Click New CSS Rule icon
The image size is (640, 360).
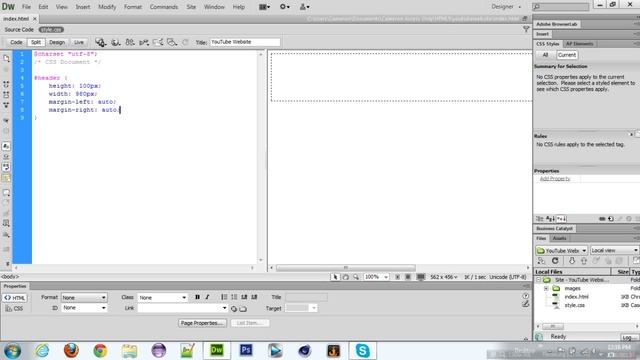[x=611, y=219]
